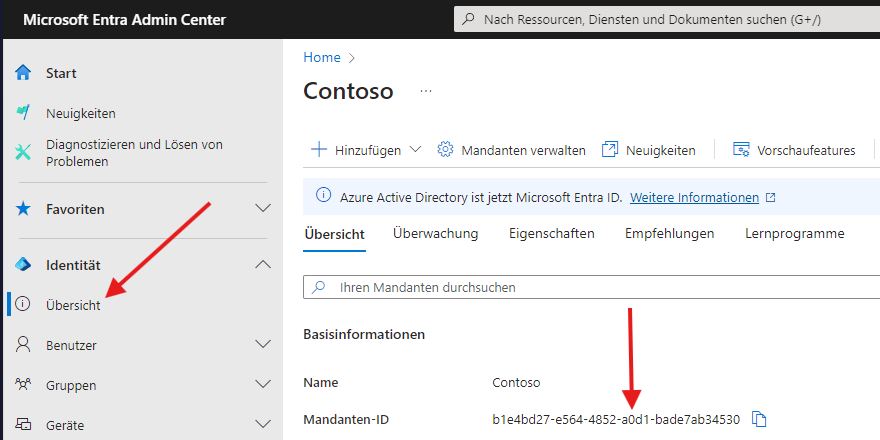Click the gear icon for Mandanten verwalten
The width and height of the screenshot is (880, 440).
click(445, 149)
